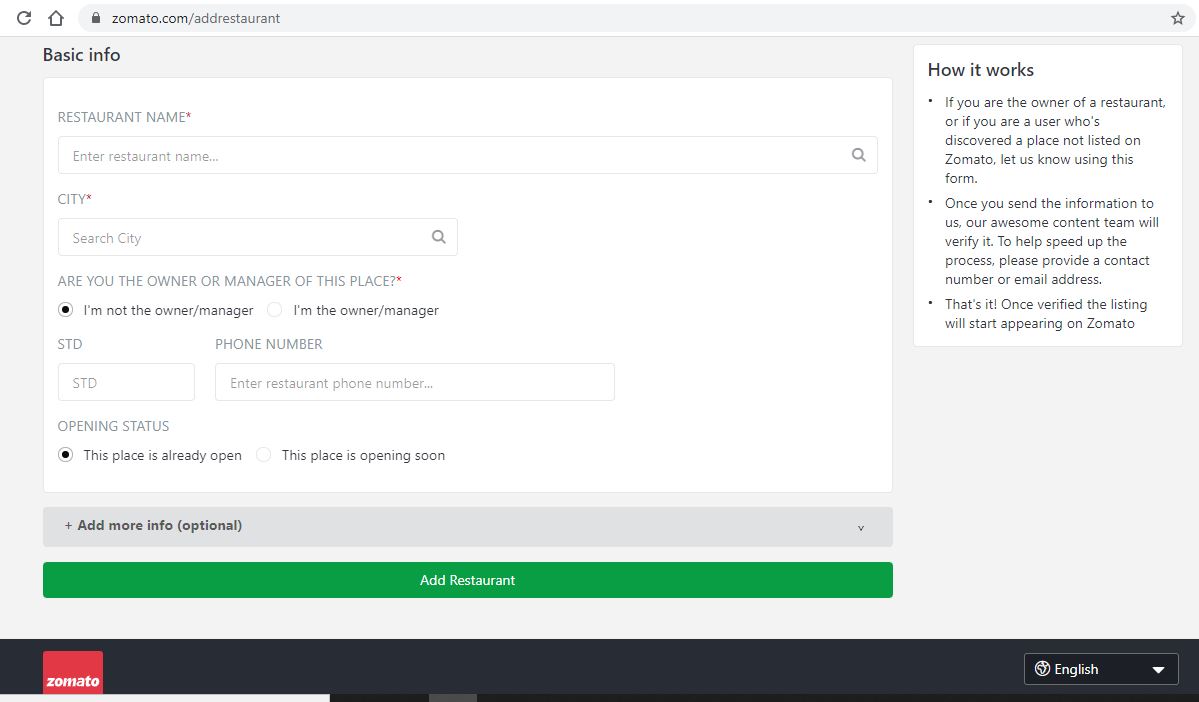Click the chevron on the optional info bar

click(860, 527)
